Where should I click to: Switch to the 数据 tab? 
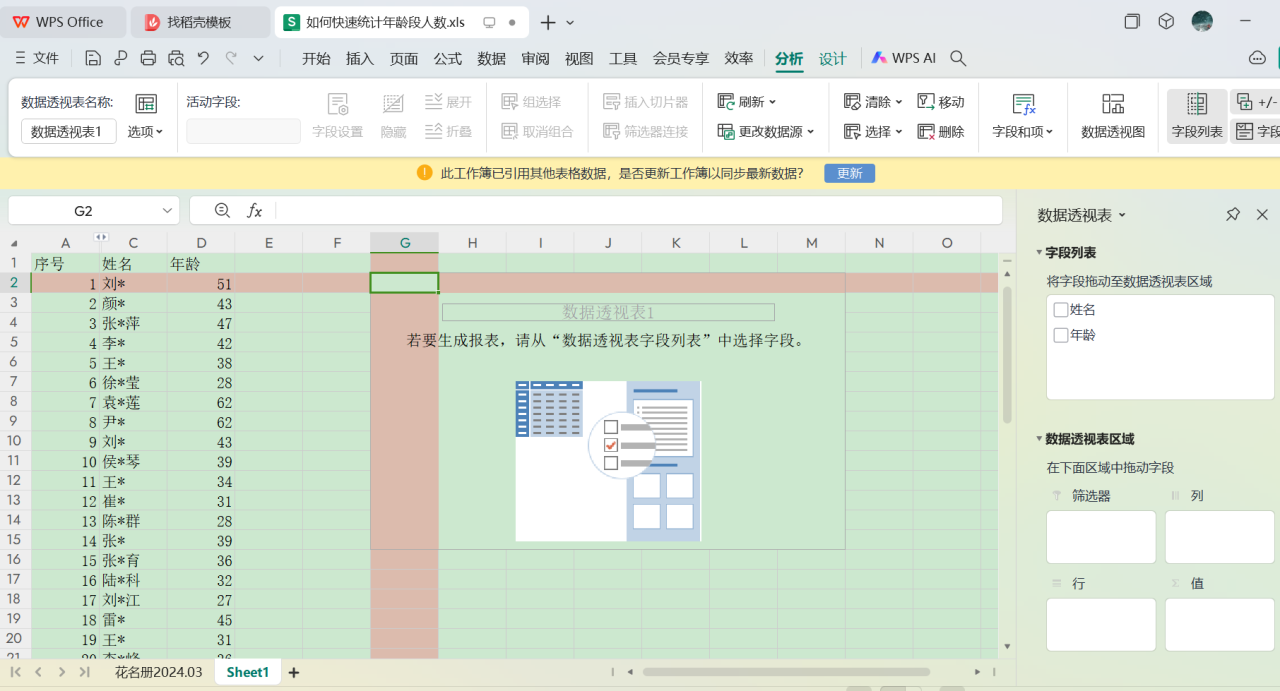coord(492,58)
